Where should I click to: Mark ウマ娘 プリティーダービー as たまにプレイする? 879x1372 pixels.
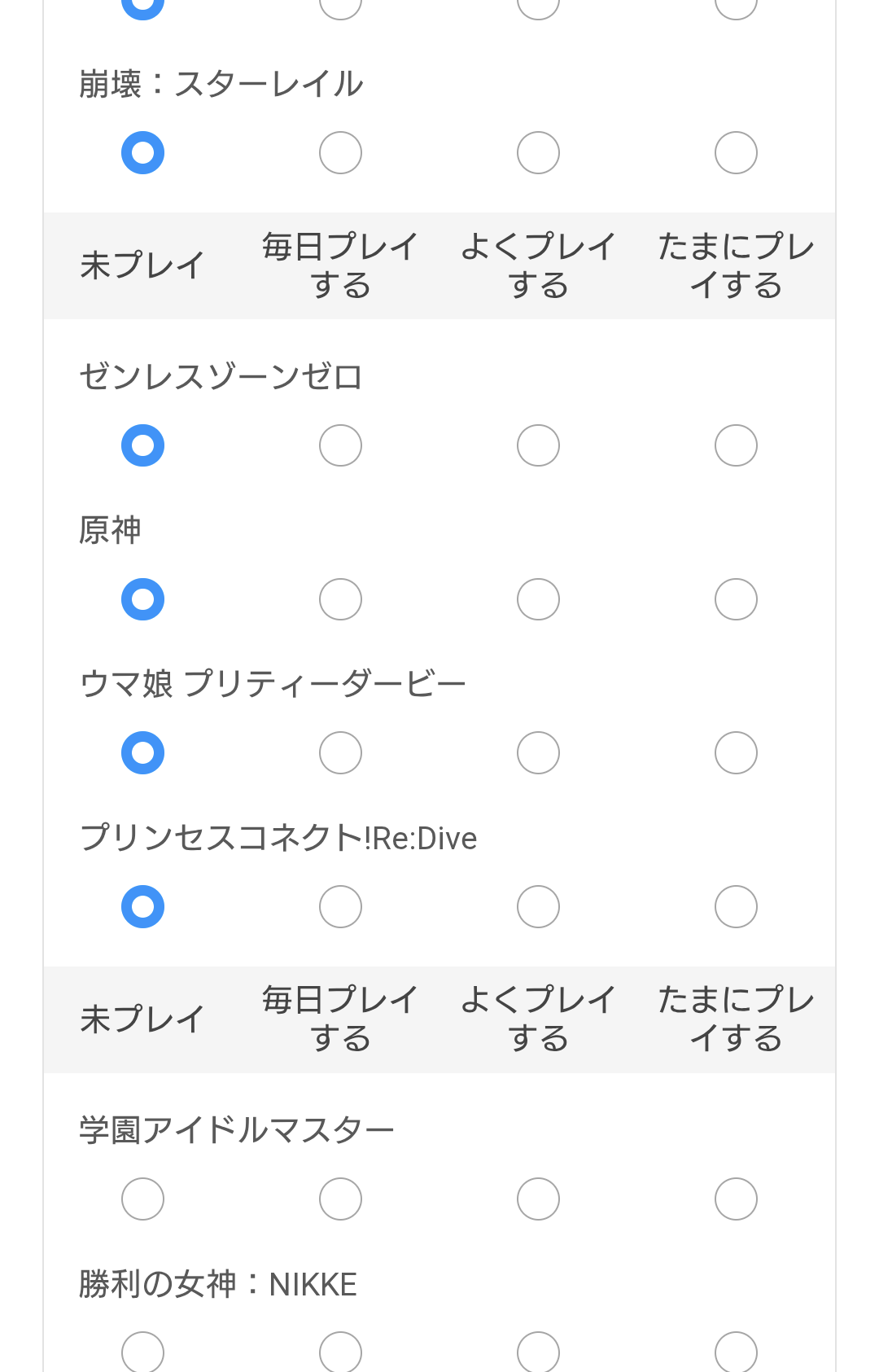pos(736,752)
